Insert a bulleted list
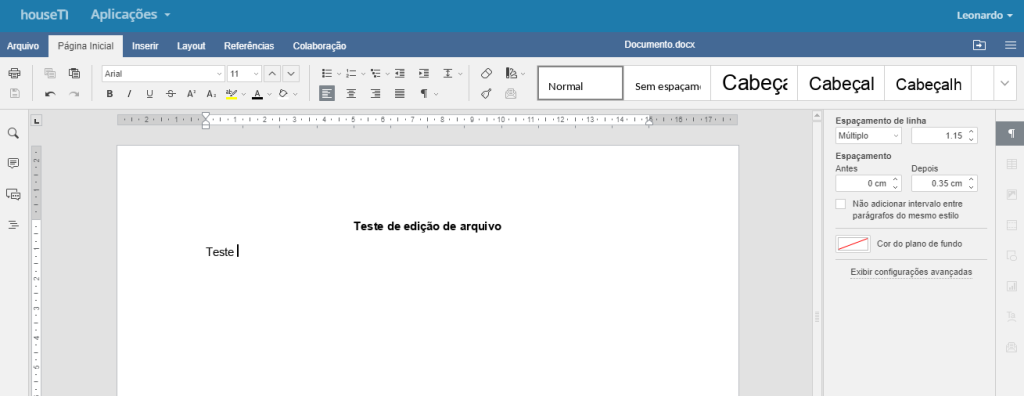 pyautogui.click(x=327, y=73)
